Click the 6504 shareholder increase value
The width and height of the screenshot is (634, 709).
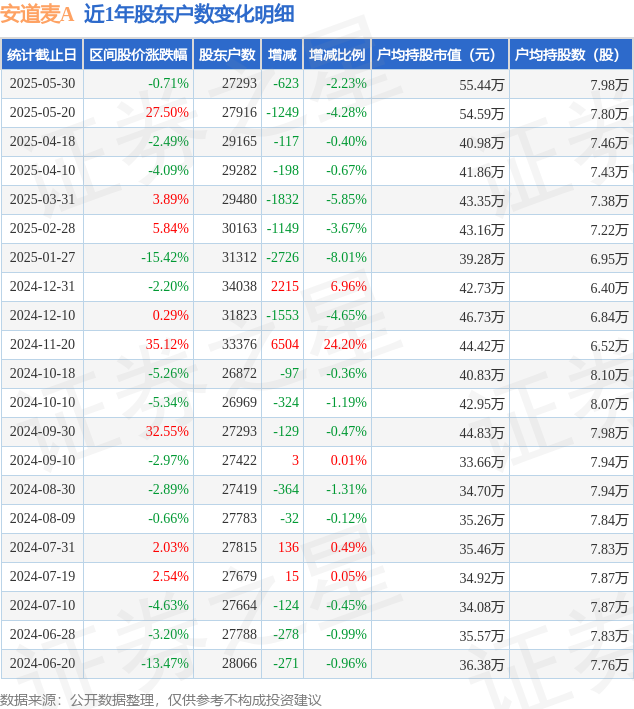point(285,345)
